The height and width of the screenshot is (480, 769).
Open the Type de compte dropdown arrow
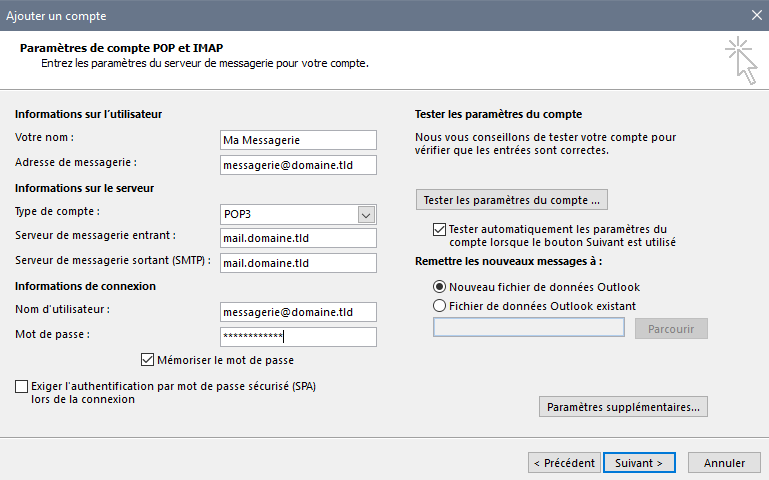pos(366,215)
